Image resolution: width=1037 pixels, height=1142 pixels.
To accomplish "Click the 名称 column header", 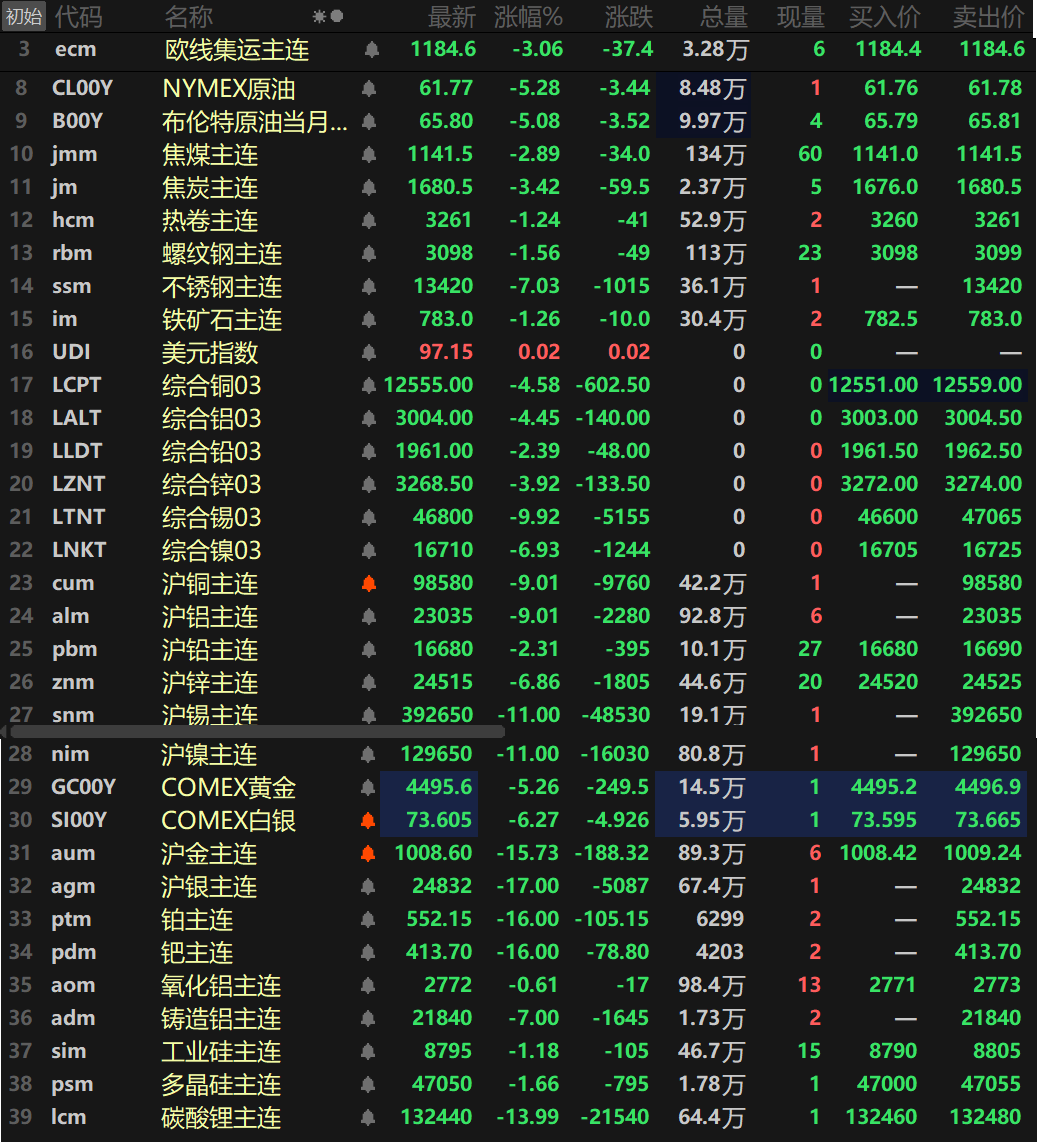I will 188,16.
